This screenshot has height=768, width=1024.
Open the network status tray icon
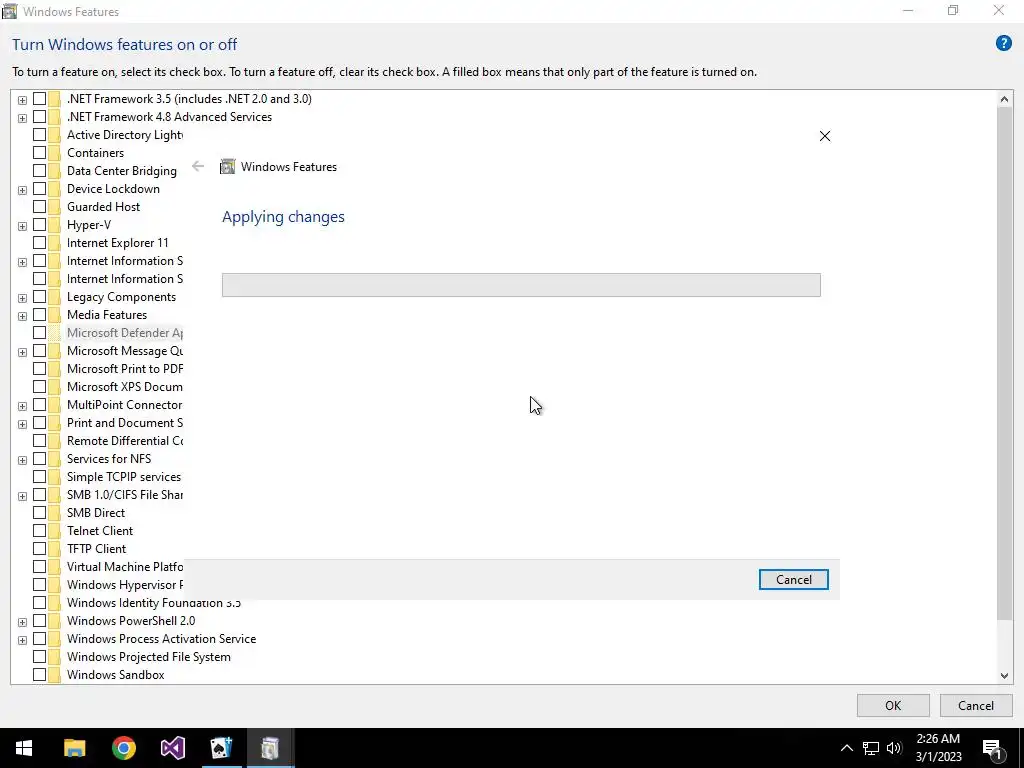(871, 748)
